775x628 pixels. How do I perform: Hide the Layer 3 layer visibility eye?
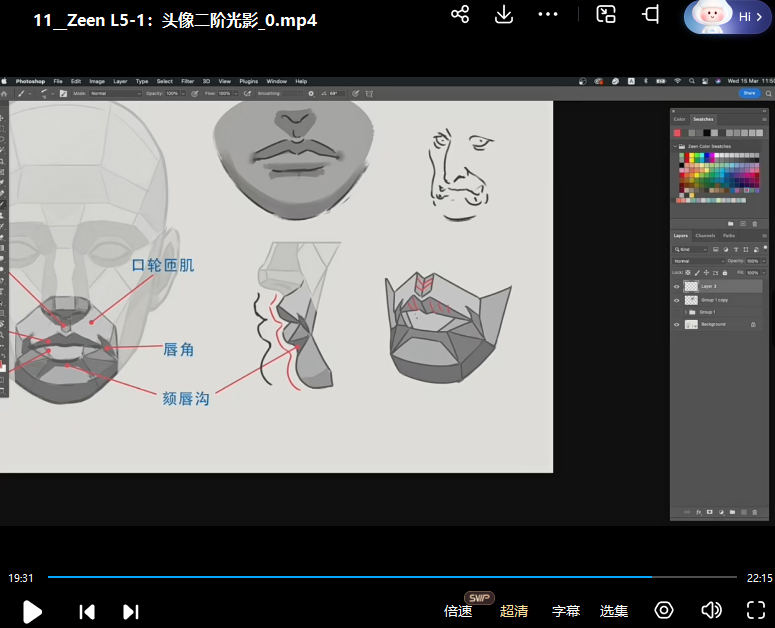[677, 286]
